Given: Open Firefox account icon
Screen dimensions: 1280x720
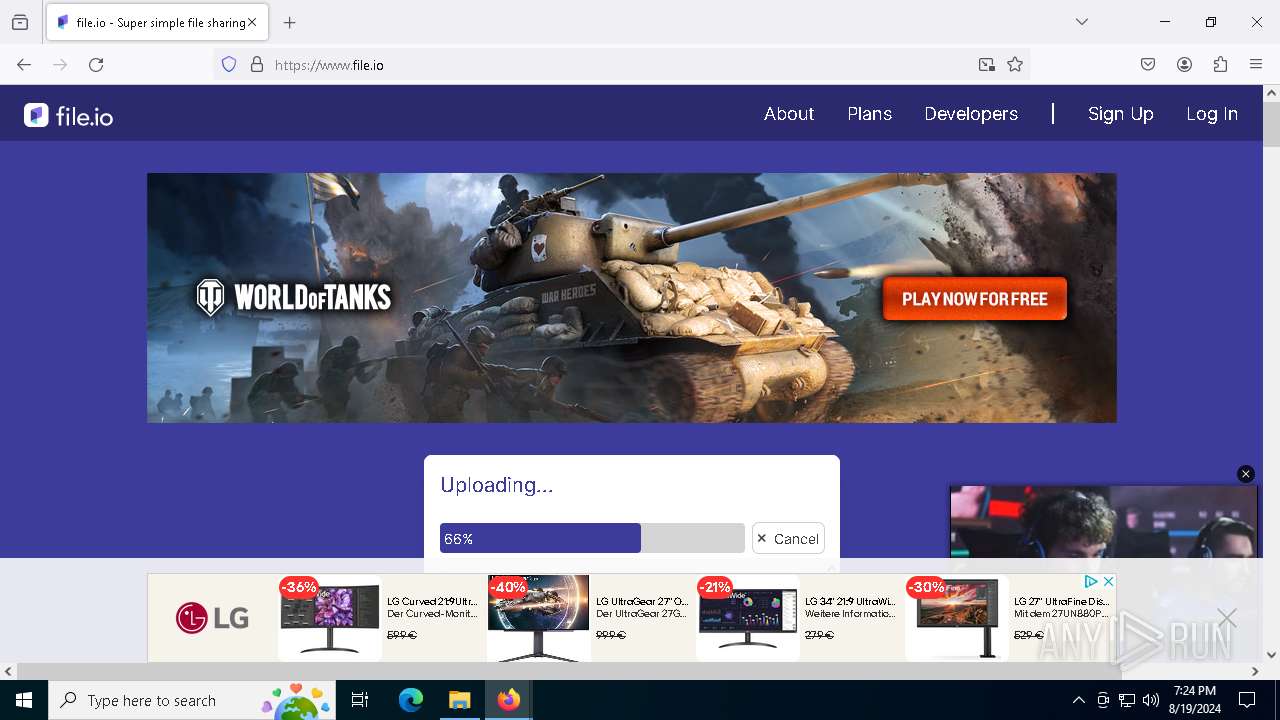Looking at the screenshot, I should pos(1184,65).
